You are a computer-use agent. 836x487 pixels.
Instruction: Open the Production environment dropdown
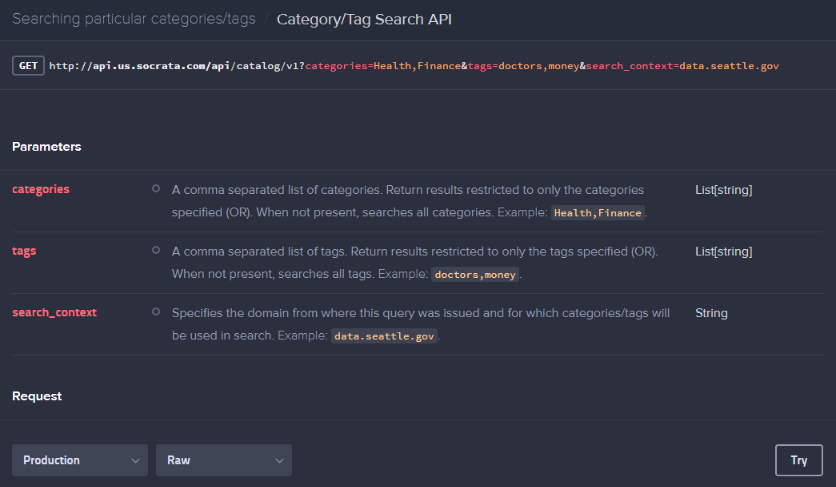point(80,460)
